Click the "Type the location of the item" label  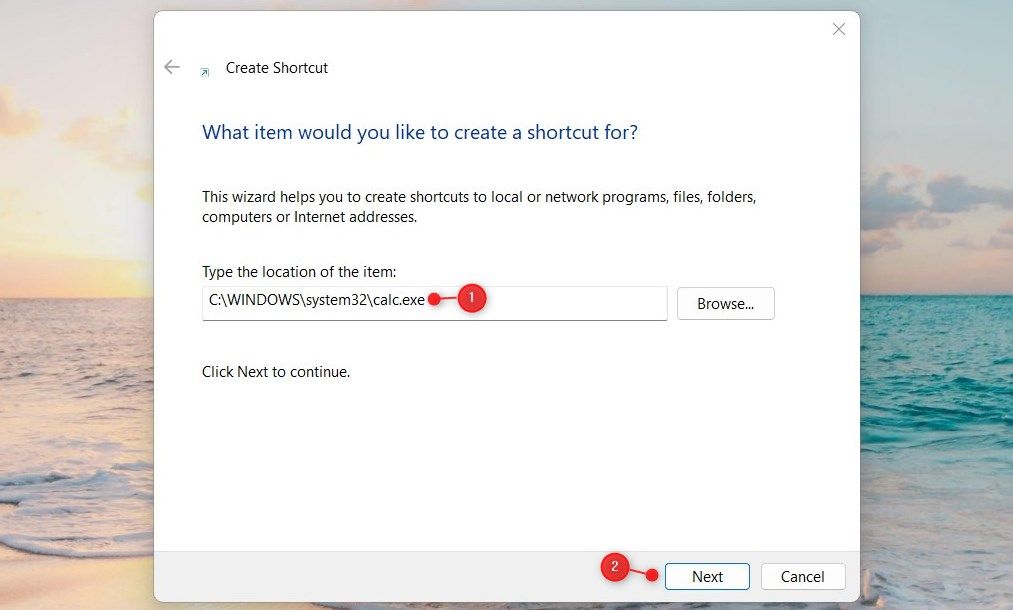pyautogui.click(x=299, y=272)
